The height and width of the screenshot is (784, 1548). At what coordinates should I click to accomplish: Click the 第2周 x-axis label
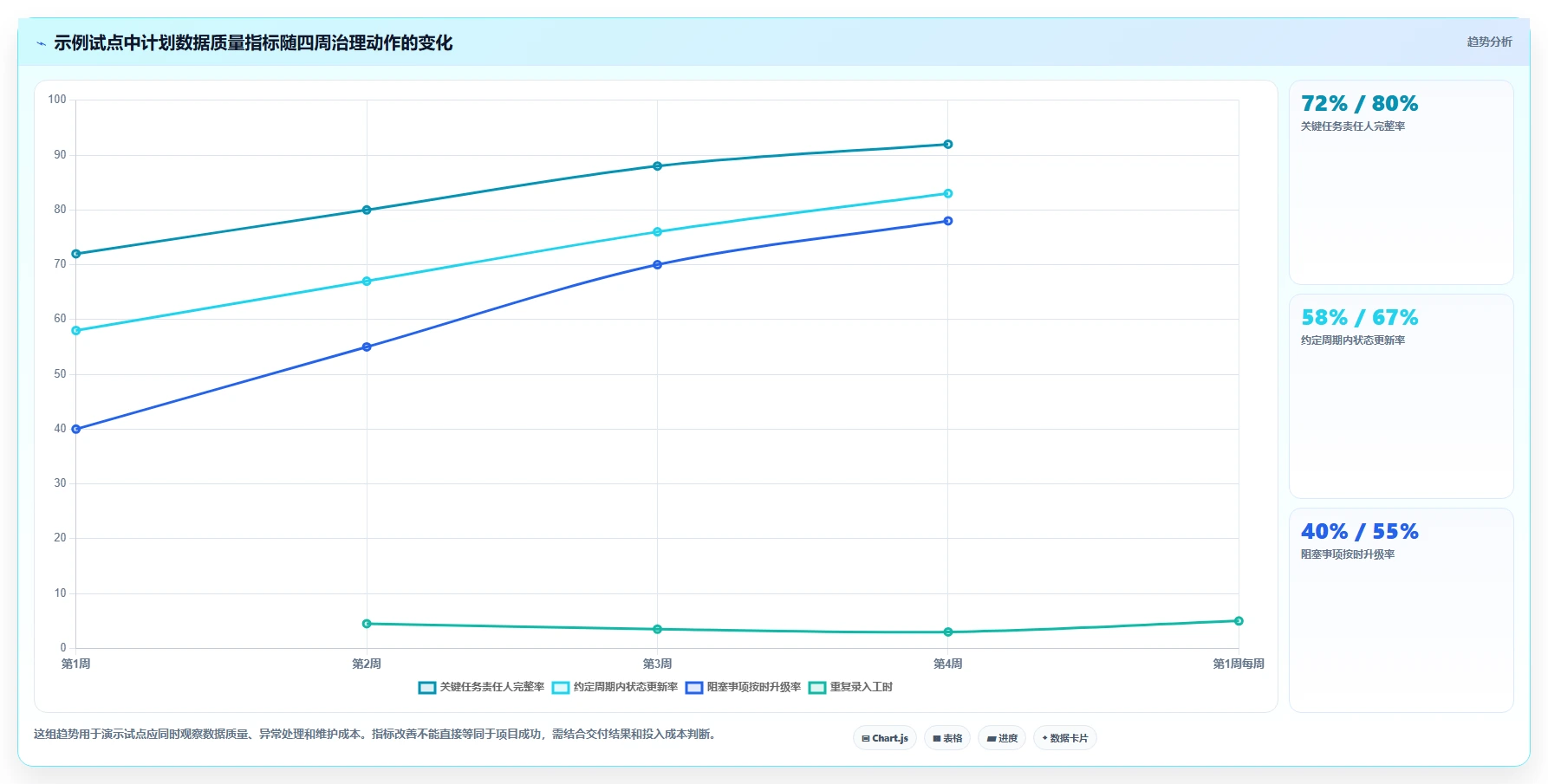367,664
